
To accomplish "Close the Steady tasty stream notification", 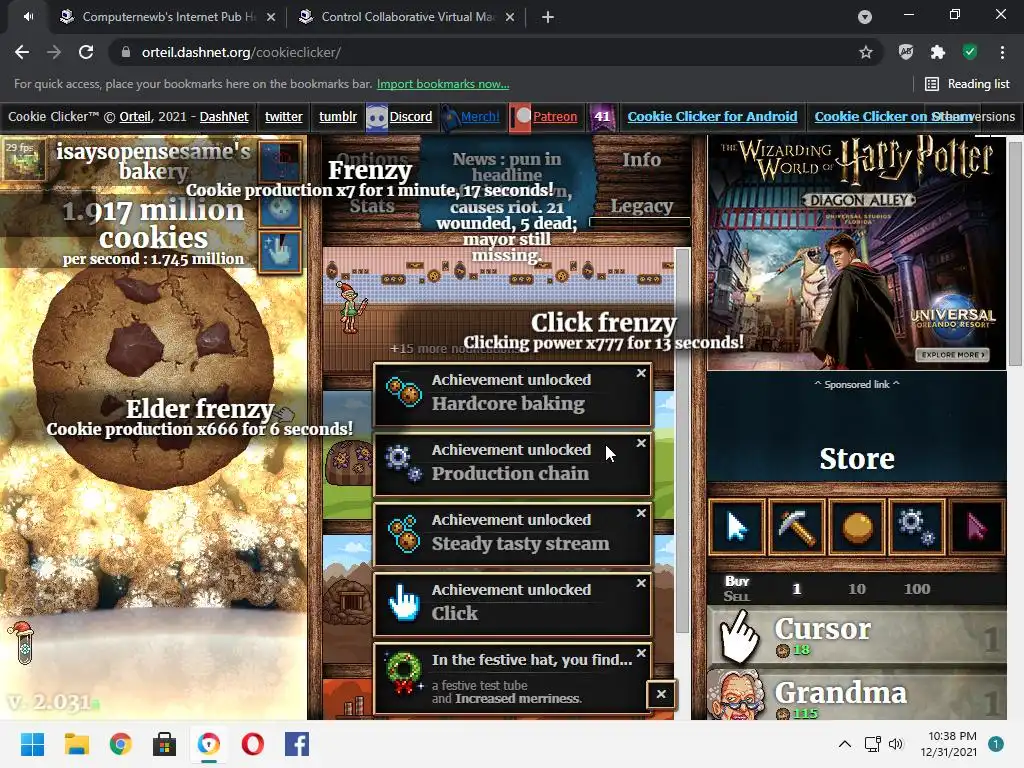I will 641,513.
